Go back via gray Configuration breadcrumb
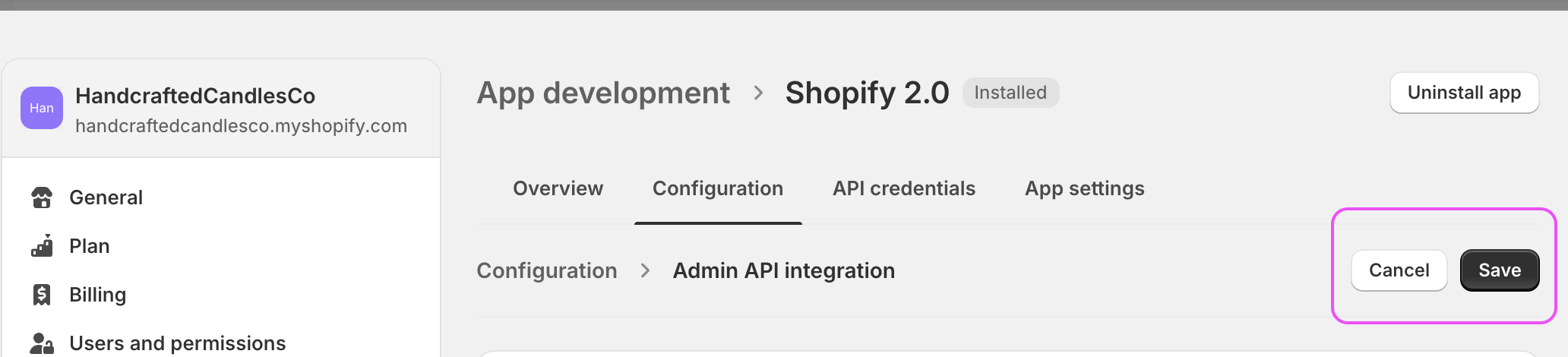Image resolution: width=1568 pixels, height=357 pixels. [546, 270]
